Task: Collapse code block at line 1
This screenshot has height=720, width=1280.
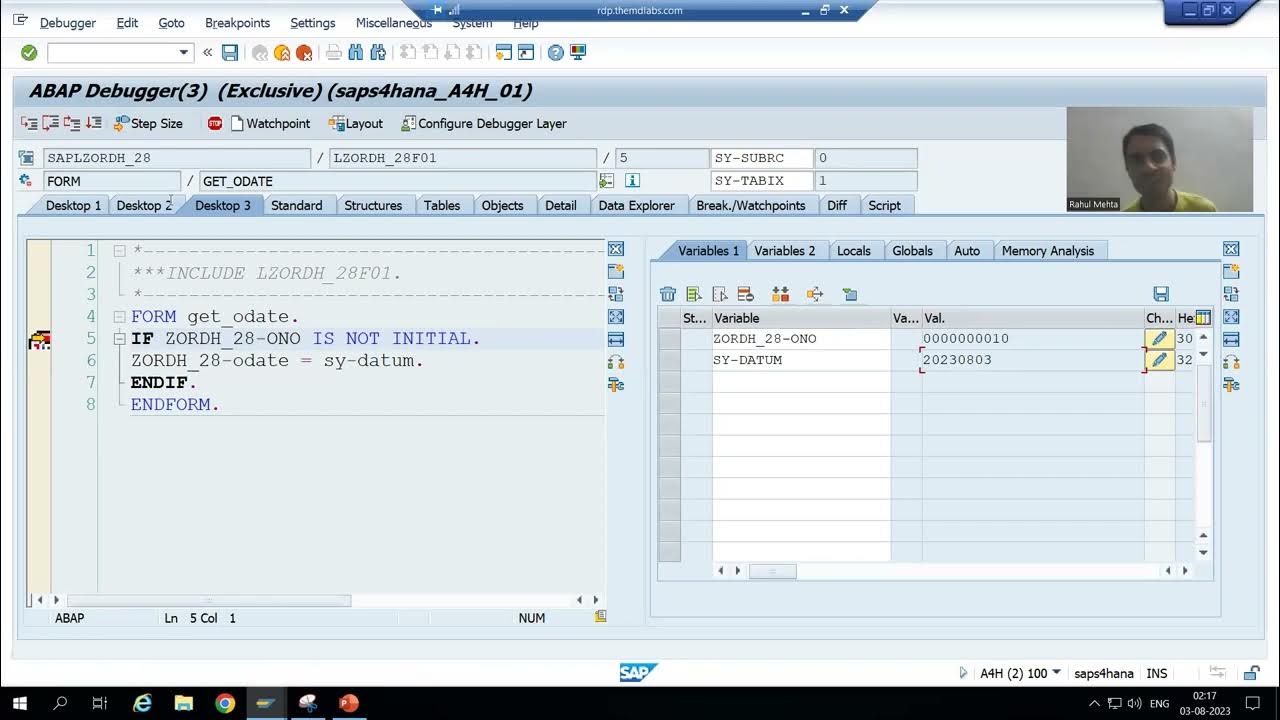Action: pyautogui.click(x=119, y=250)
